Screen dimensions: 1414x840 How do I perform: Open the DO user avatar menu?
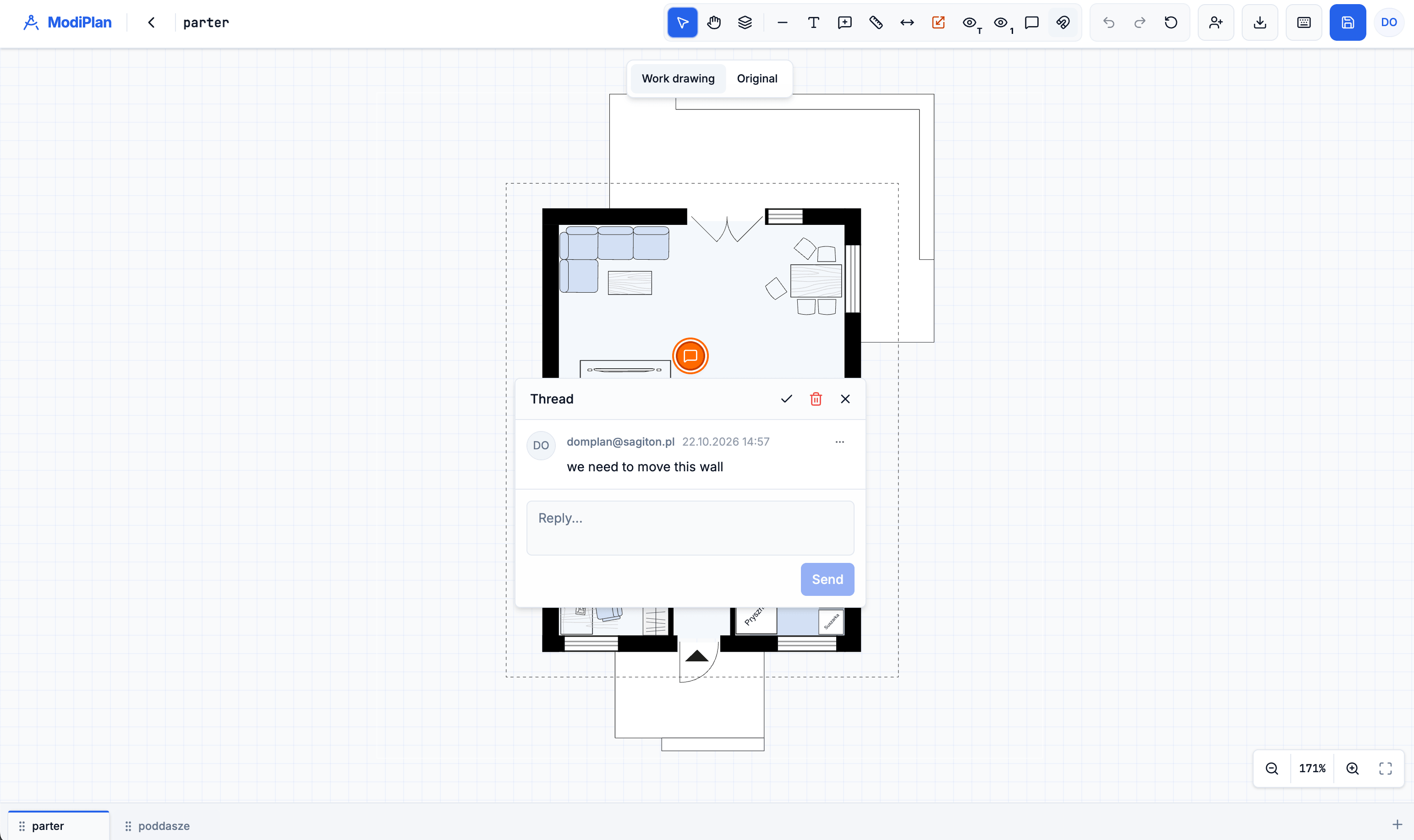click(x=1388, y=22)
